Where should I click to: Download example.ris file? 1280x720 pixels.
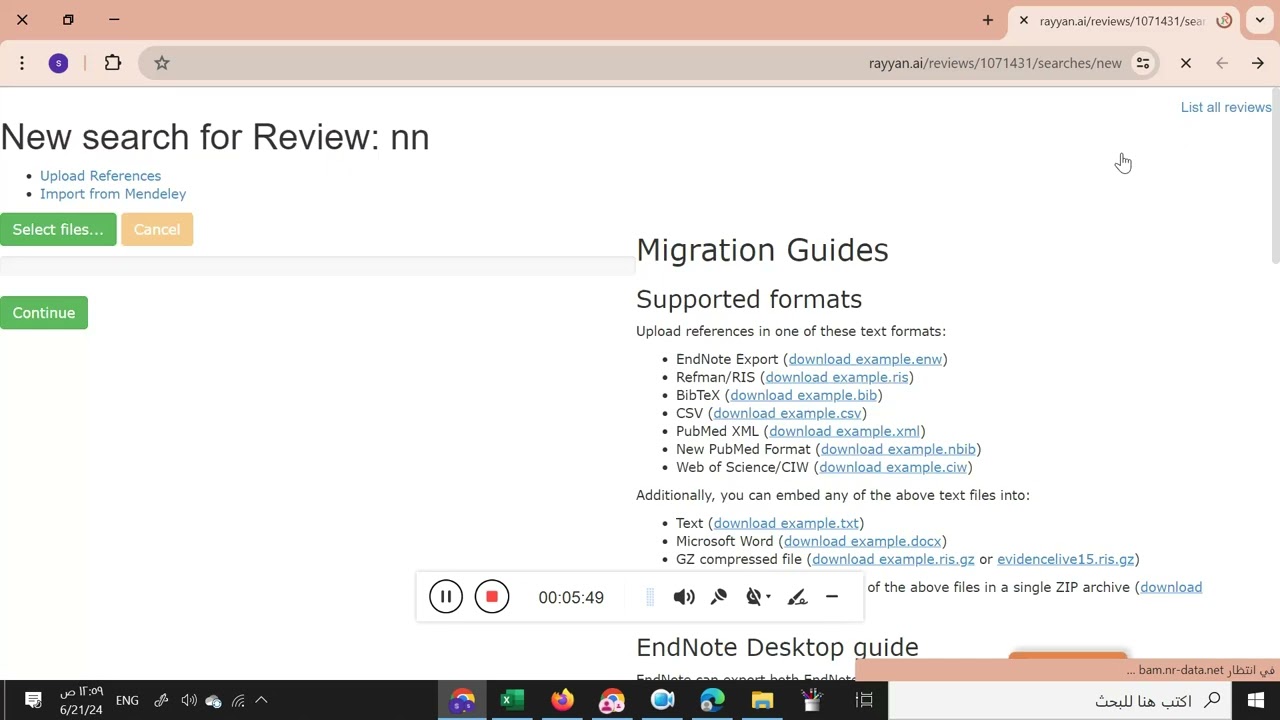837,377
